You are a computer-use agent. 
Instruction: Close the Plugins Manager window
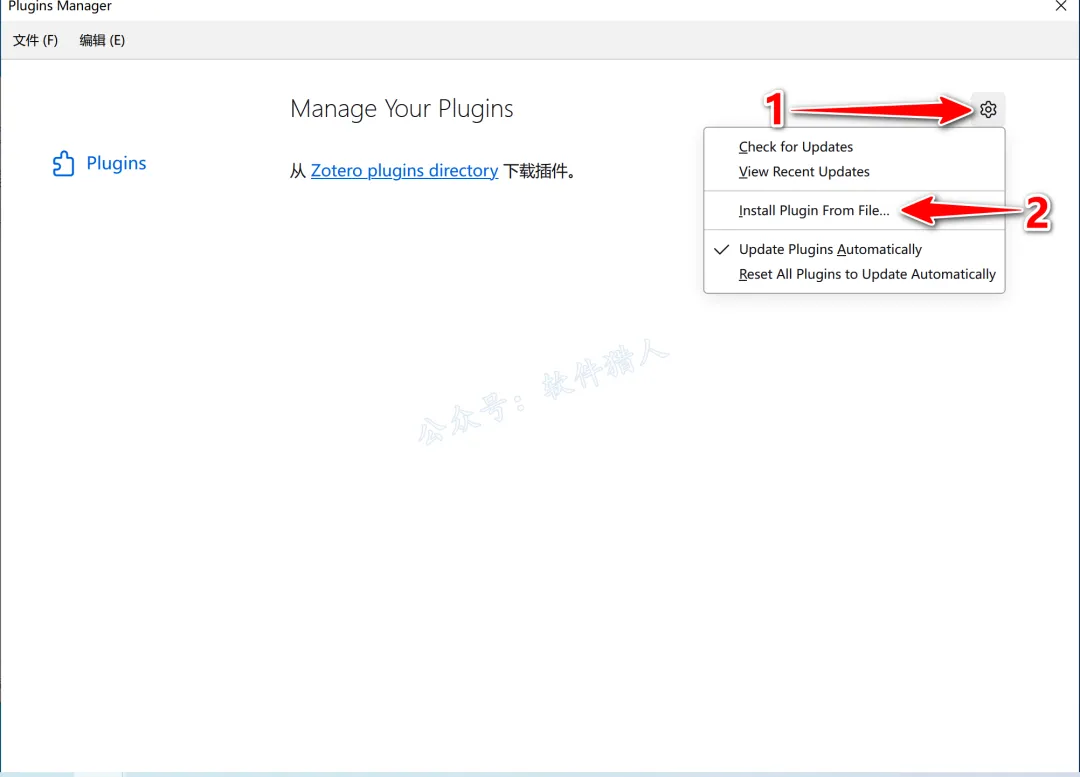click(1061, 6)
